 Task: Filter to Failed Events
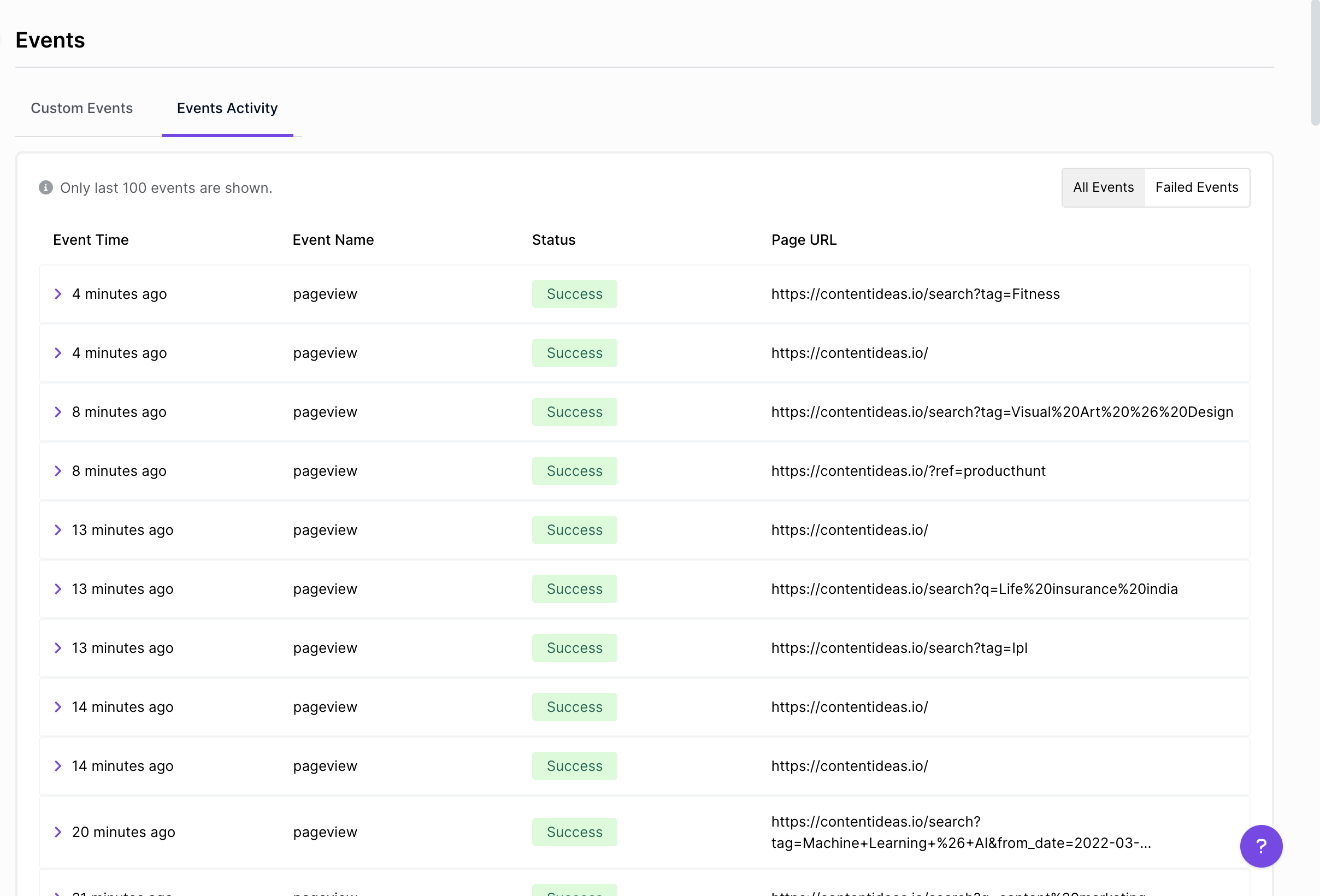click(x=1197, y=187)
